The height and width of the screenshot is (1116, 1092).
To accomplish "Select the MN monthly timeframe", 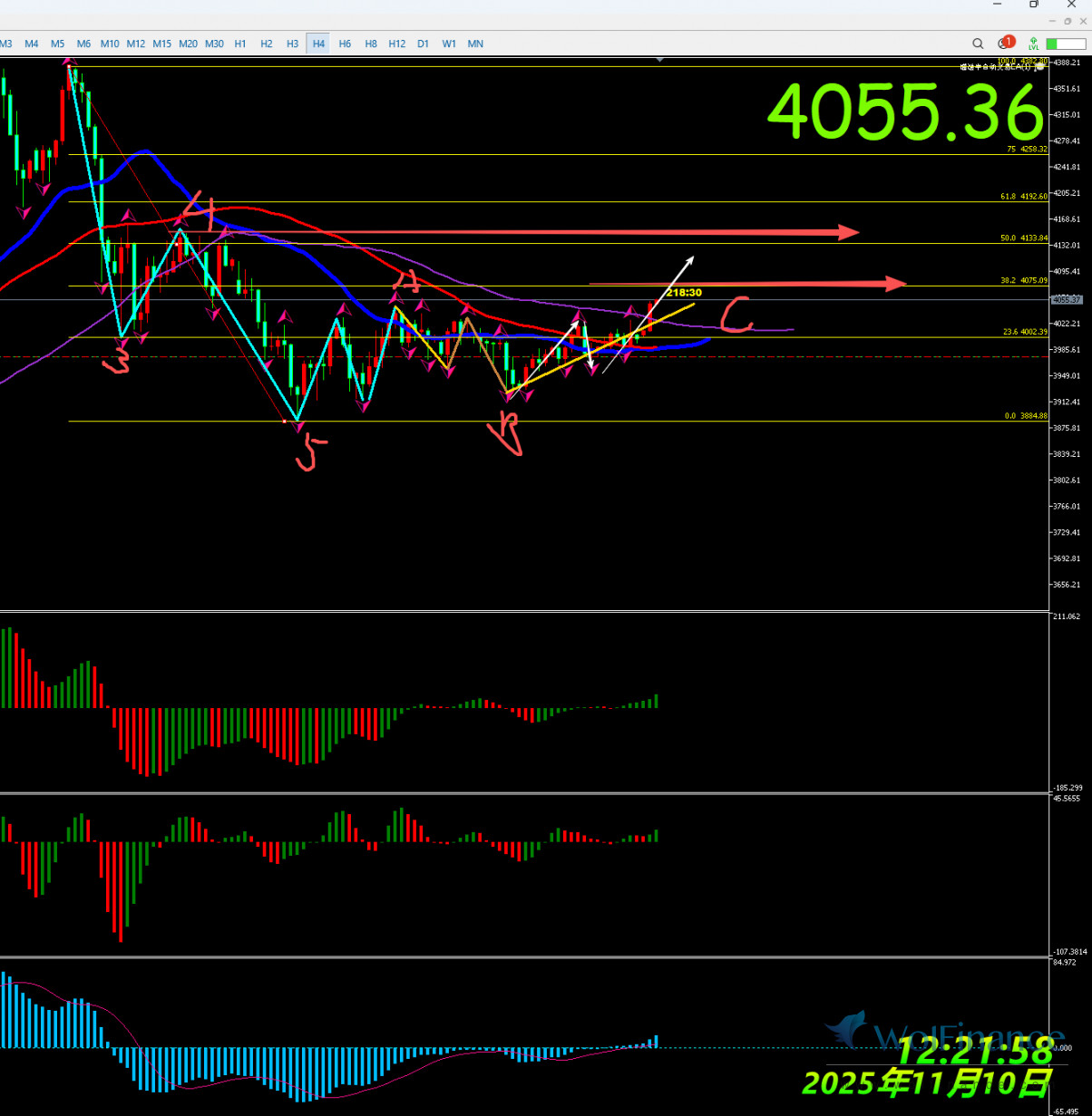I will click(x=475, y=44).
